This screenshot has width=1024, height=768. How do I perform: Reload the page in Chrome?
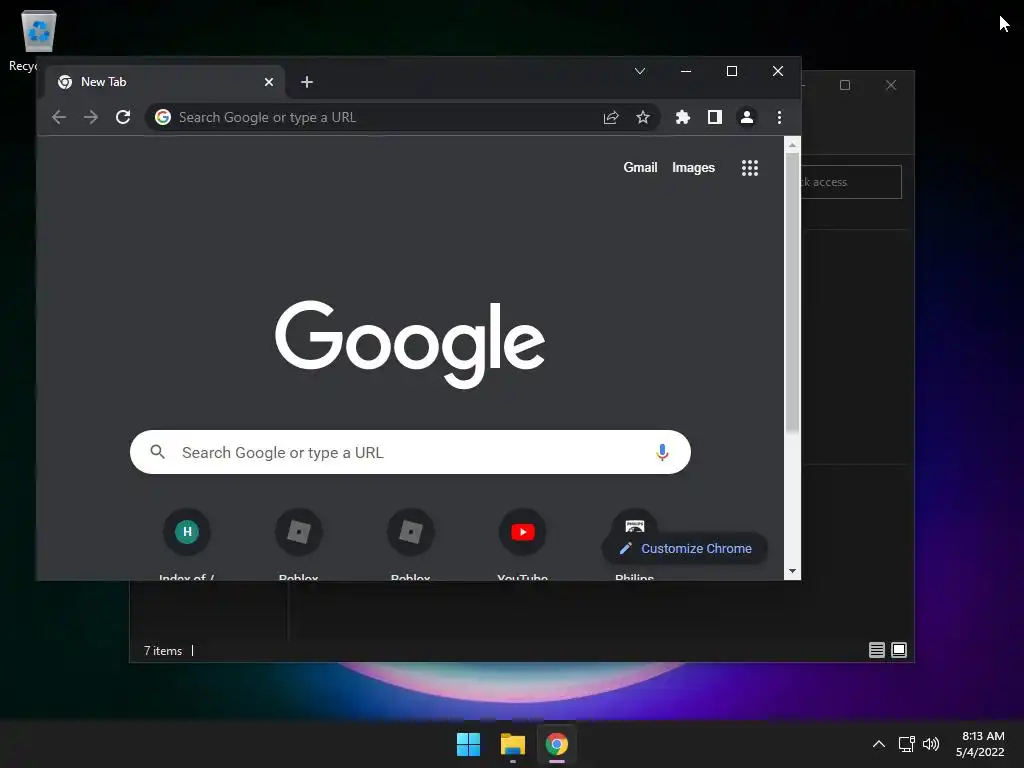click(x=123, y=118)
